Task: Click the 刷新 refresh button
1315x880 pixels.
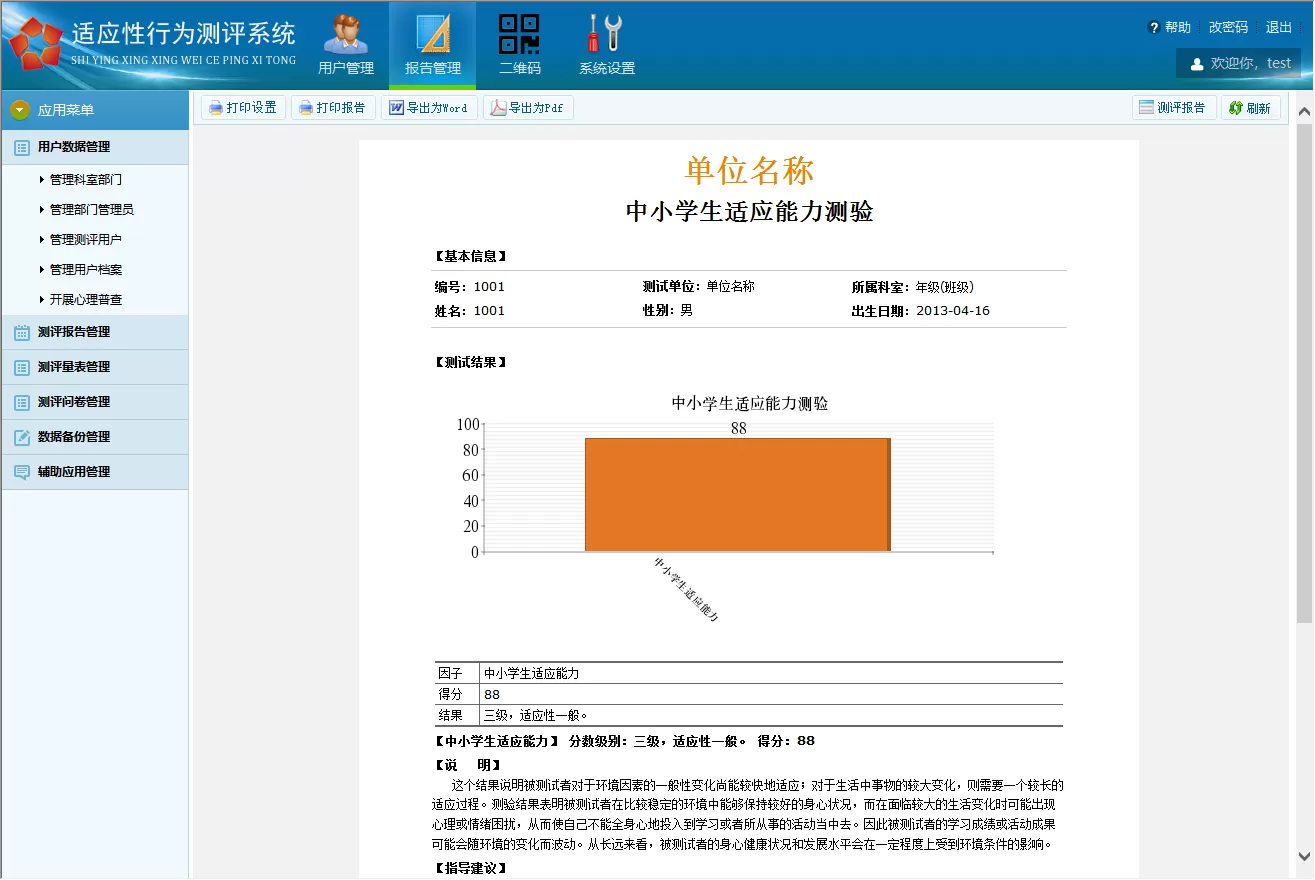Action: pos(1251,108)
